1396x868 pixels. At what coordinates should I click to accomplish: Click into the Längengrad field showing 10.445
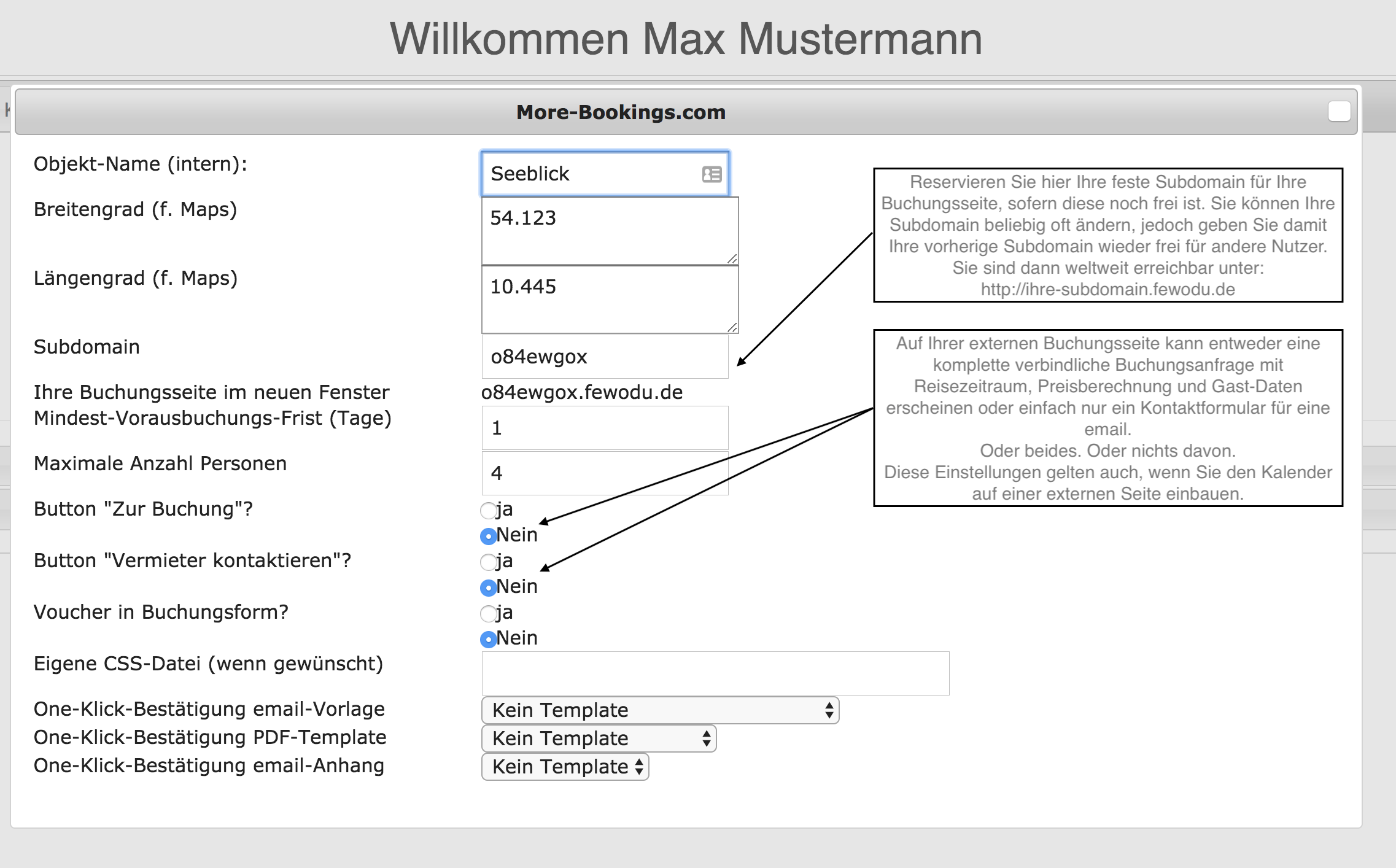coord(610,300)
